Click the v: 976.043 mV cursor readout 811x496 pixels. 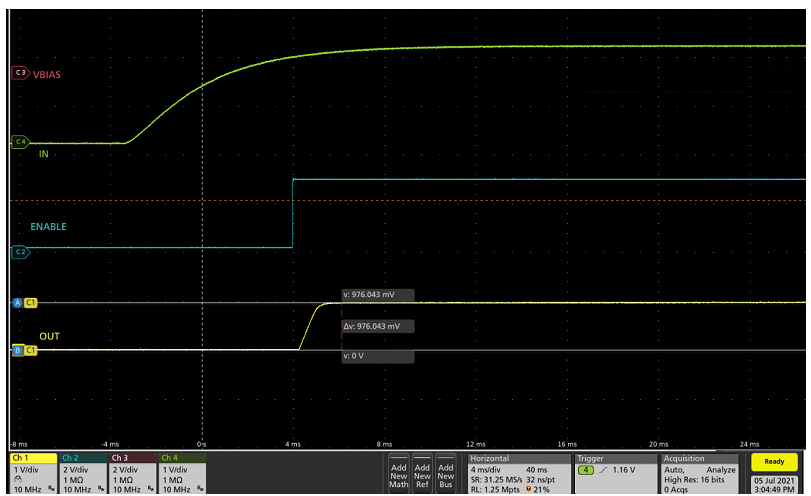tap(378, 295)
